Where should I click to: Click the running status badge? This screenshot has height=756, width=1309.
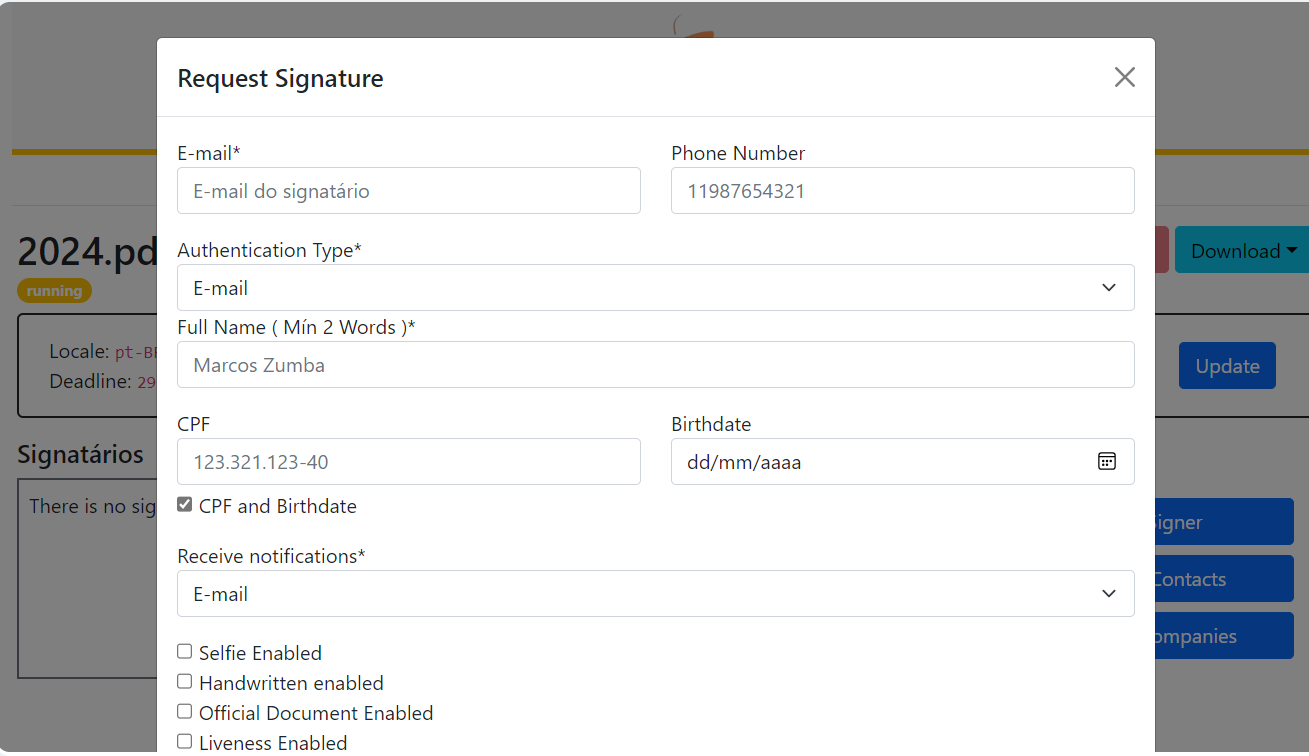pos(54,291)
